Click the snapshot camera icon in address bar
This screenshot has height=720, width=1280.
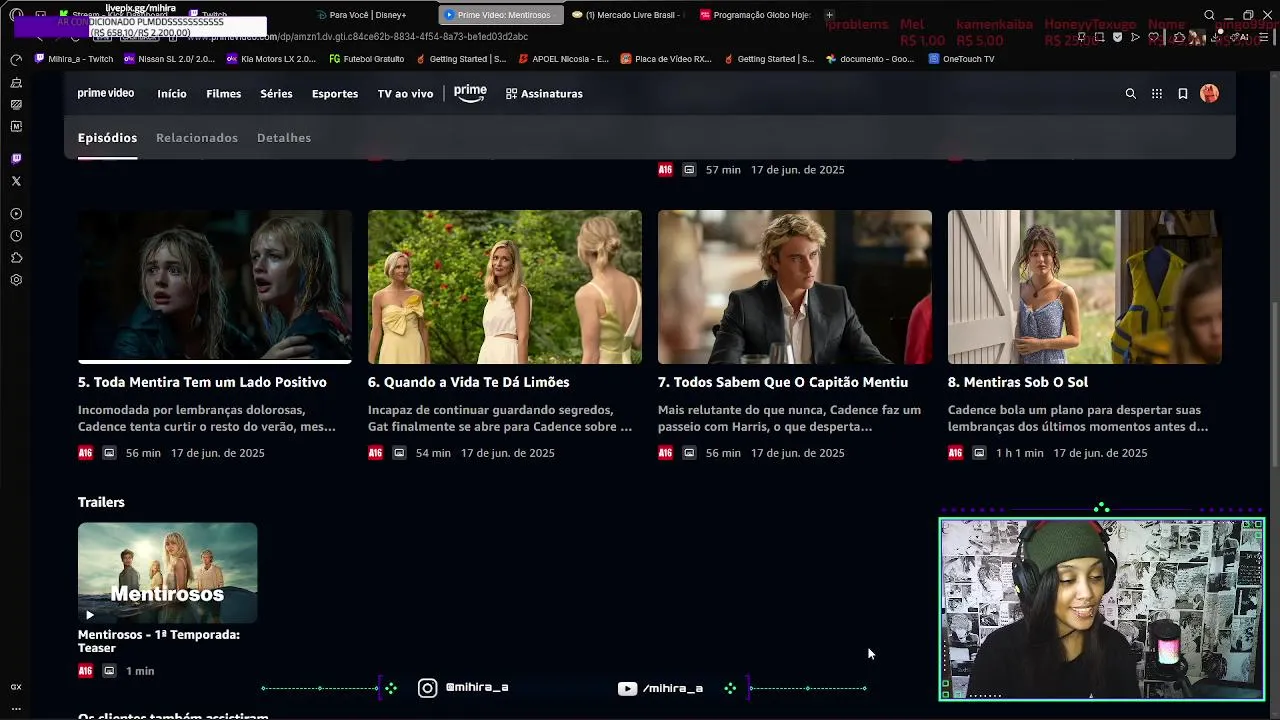[1099, 37]
